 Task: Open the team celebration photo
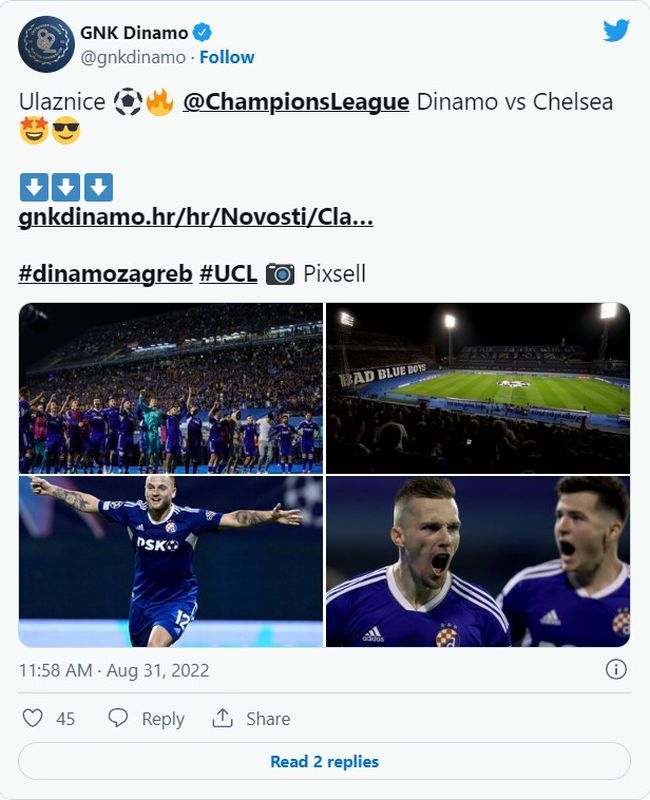(x=171, y=388)
